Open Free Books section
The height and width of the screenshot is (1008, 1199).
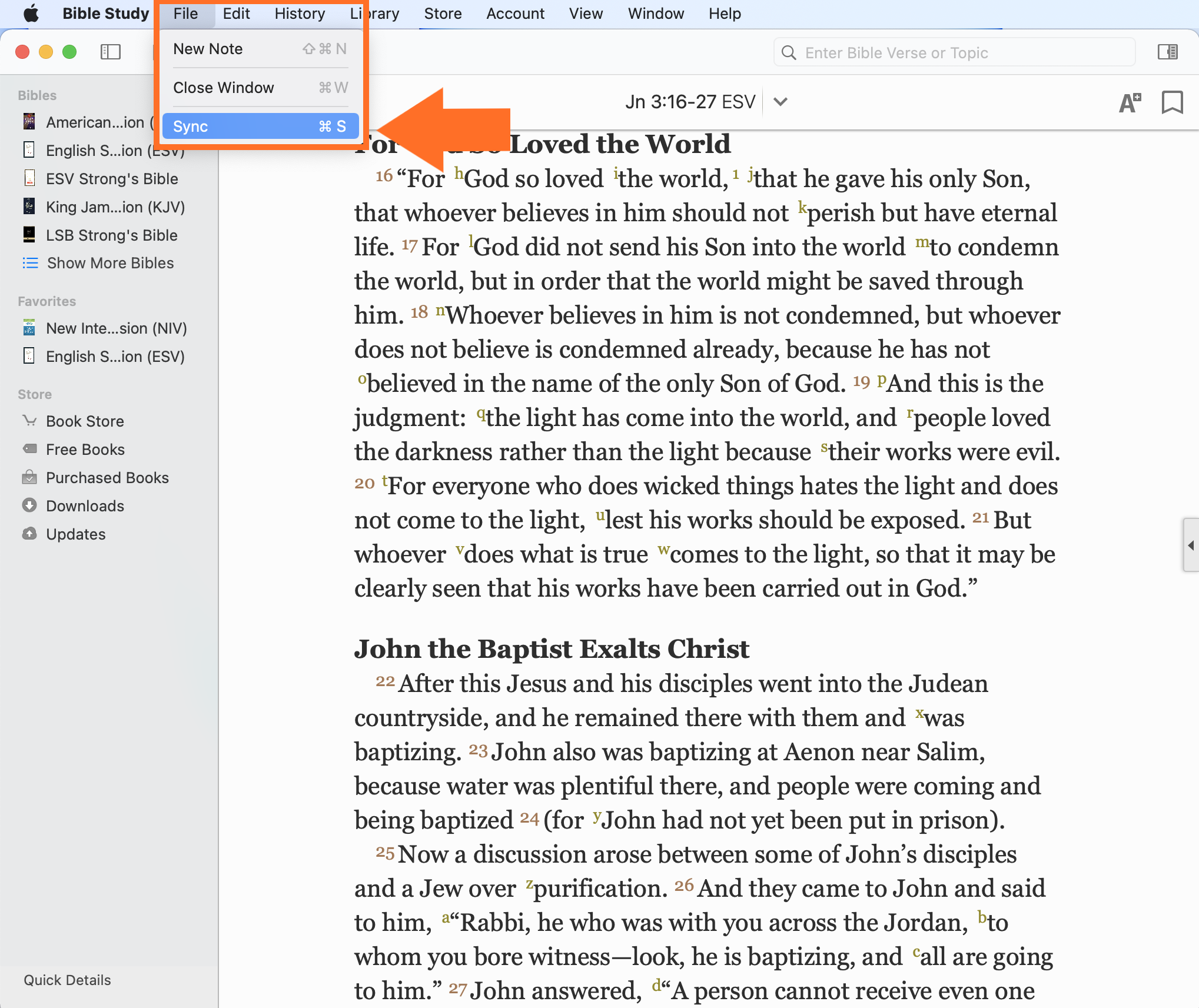(x=85, y=450)
